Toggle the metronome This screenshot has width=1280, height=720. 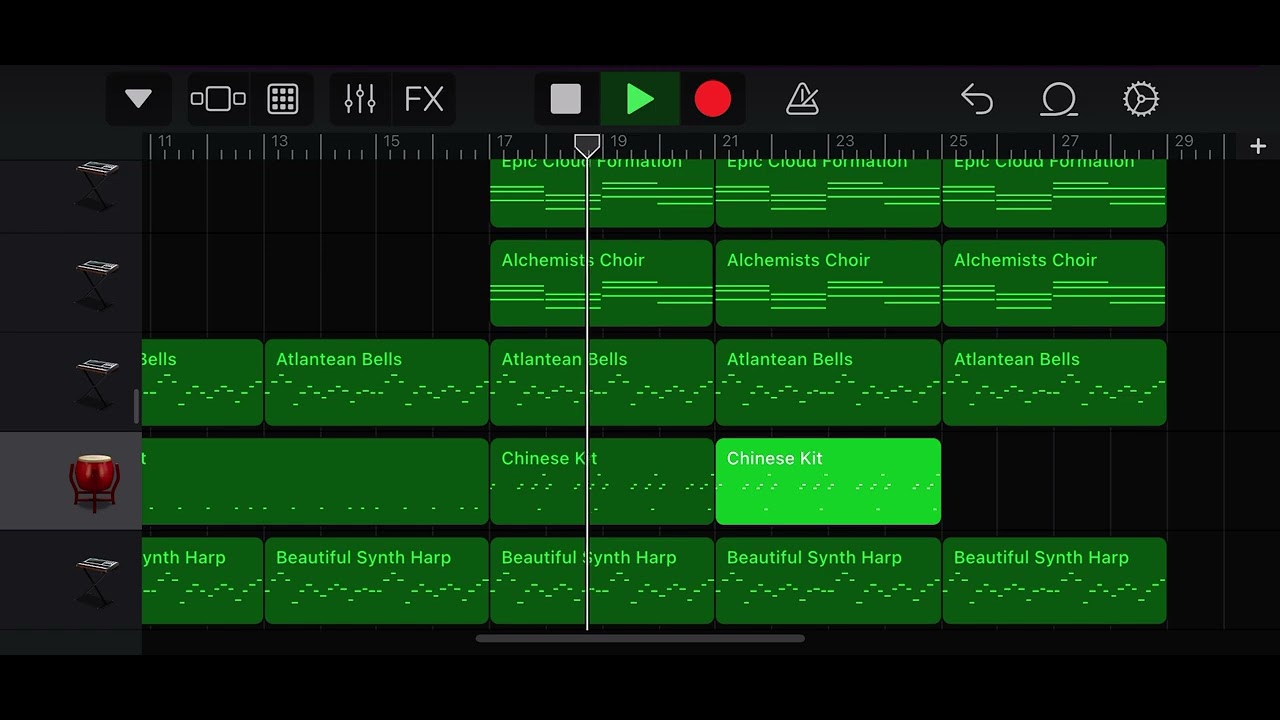(802, 99)
